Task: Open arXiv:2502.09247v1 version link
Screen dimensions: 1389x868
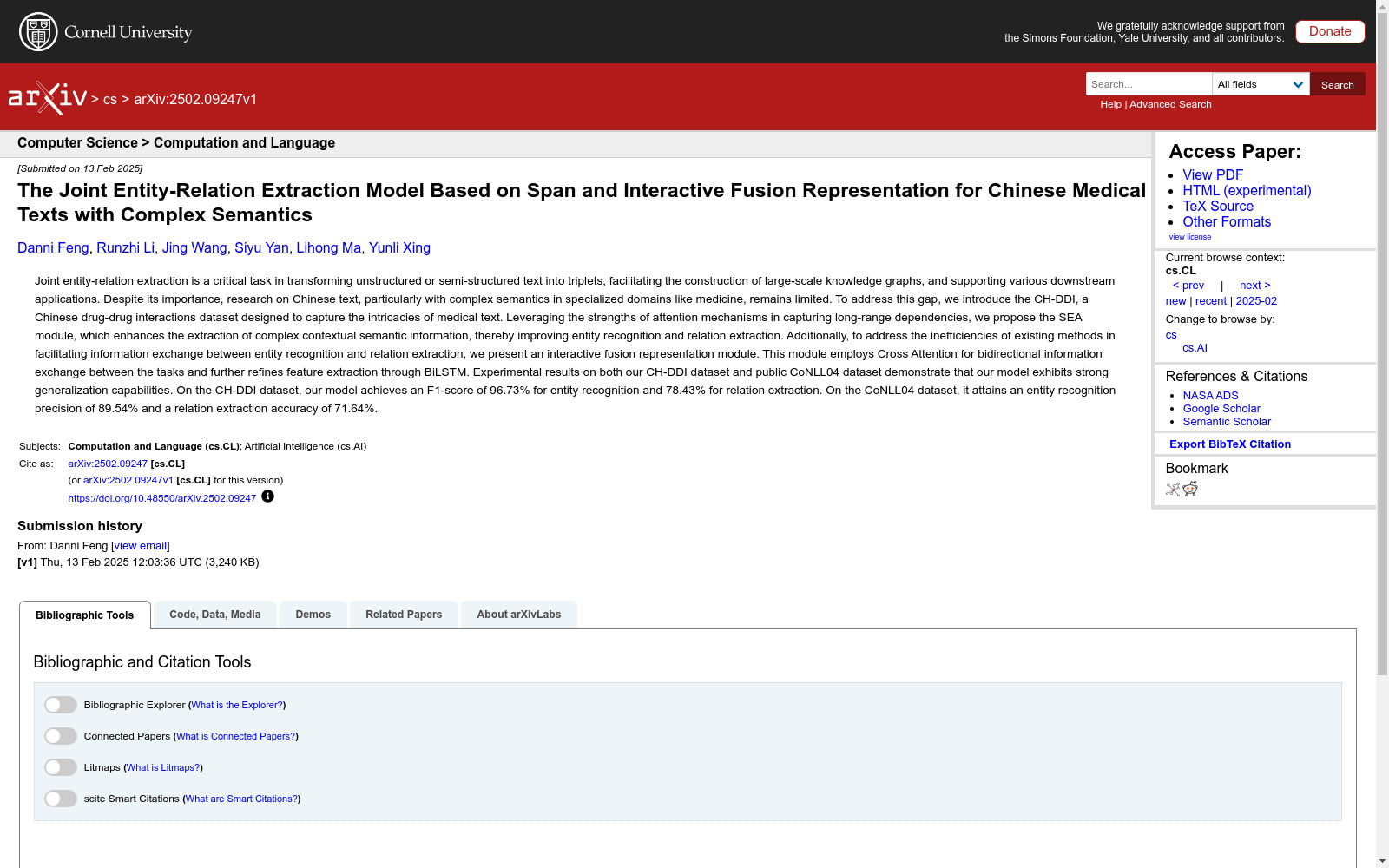Action: 128,480
